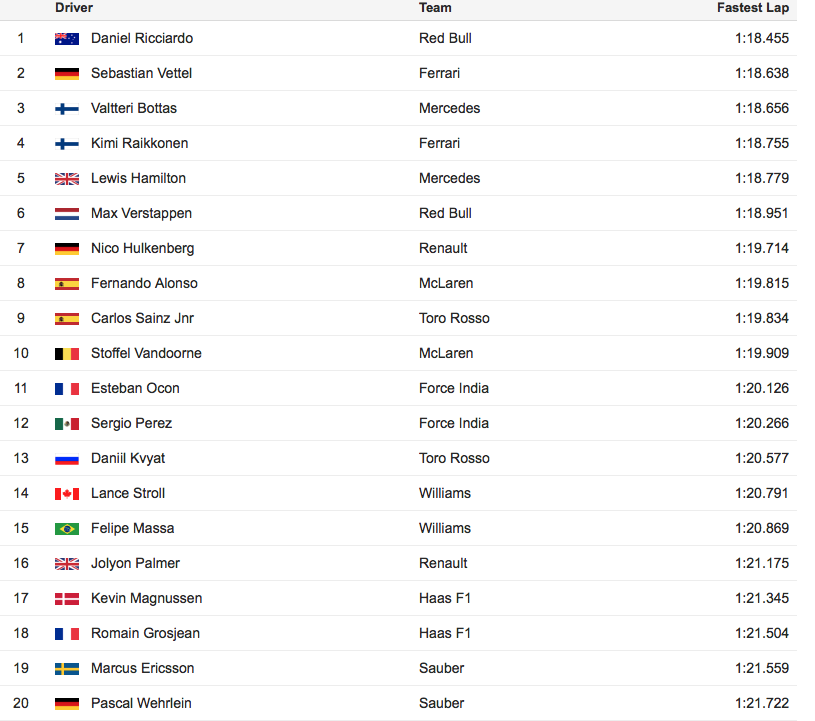Select the Lewis Hamilton driver name
This screenshot has height=721, width=815.
pyautogui.click(x=138, y=178)
